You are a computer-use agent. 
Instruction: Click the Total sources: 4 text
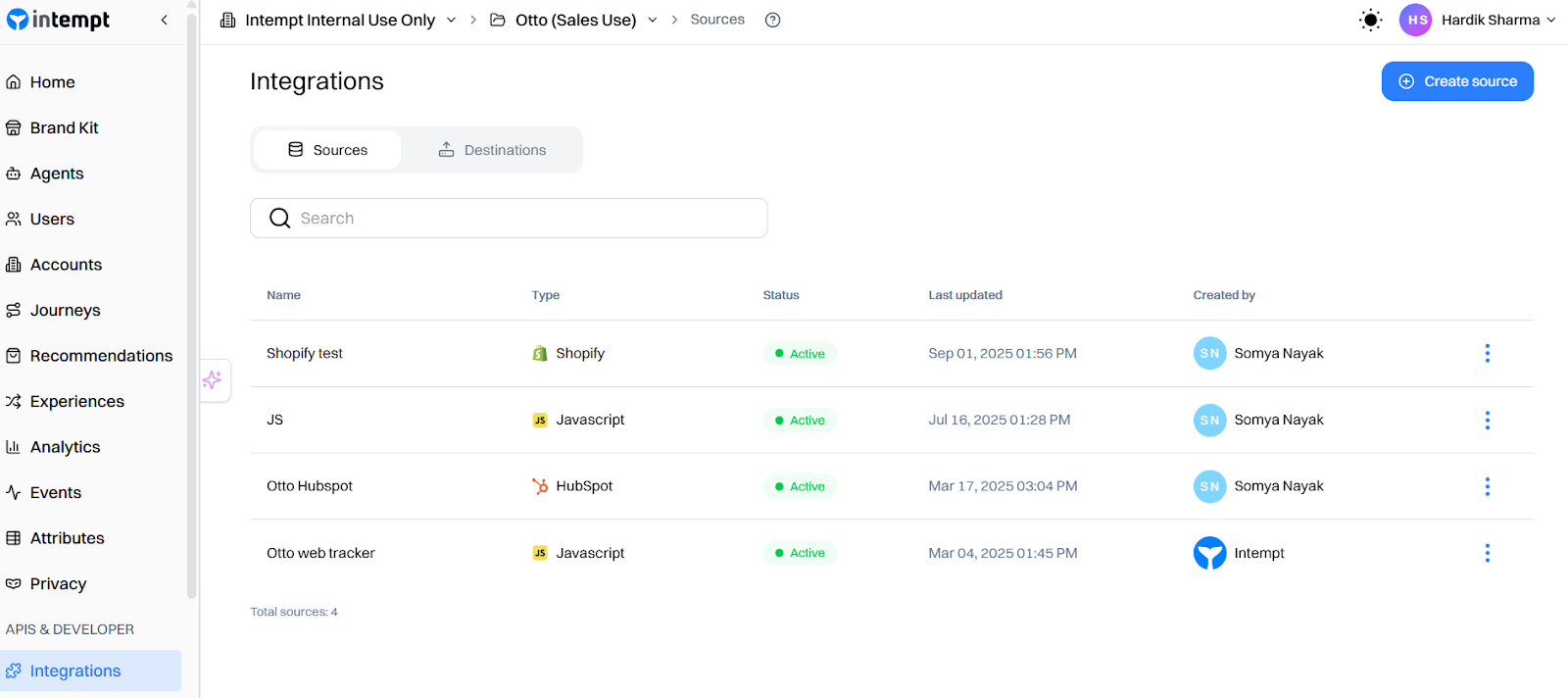point(294,612)
